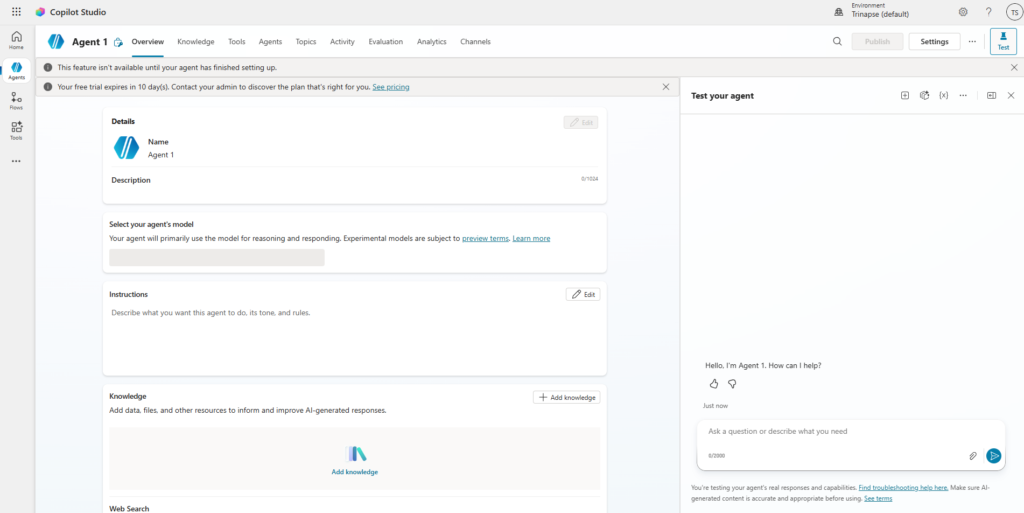This screenshot has width=1024, height=513.
Task: Open the See pricing link
Action: [x=390, y=87]
